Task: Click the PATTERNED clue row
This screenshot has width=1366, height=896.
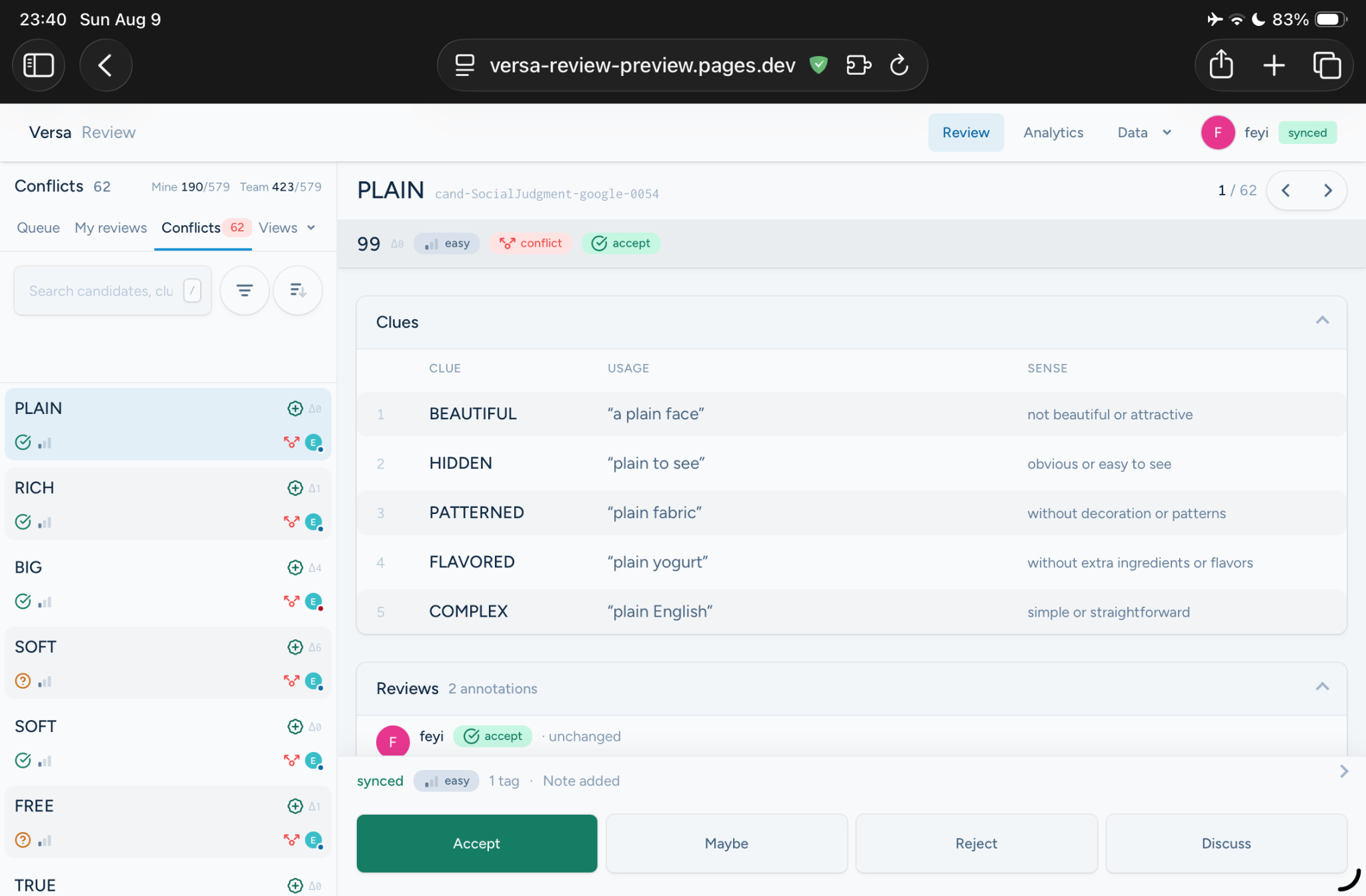Action: 852,513
